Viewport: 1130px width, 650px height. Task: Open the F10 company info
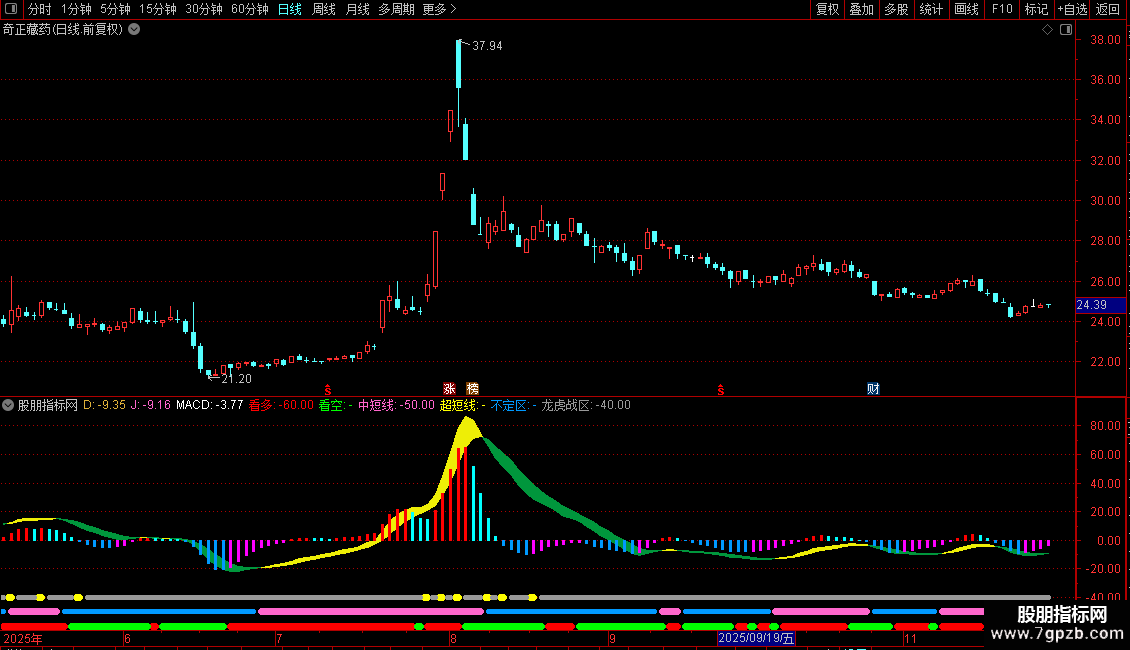coord(1002,9)
